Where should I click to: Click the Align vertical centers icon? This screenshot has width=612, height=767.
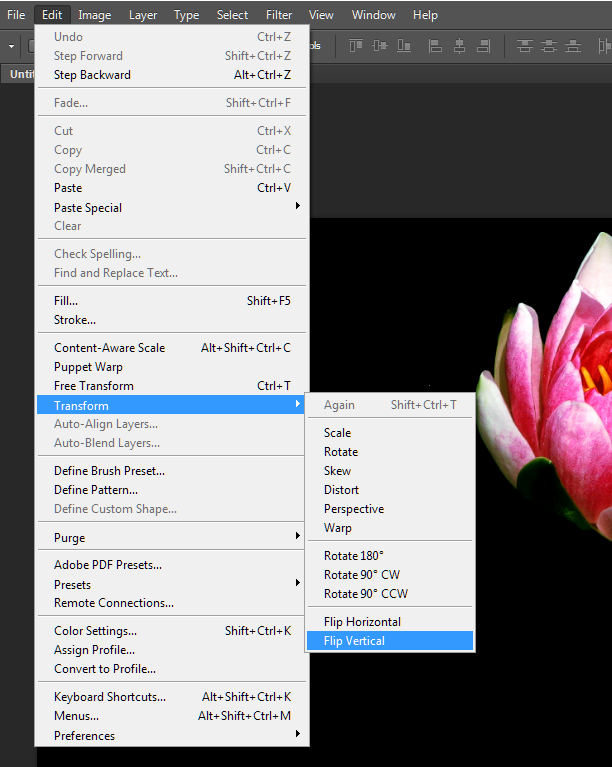tap(380, 46)
